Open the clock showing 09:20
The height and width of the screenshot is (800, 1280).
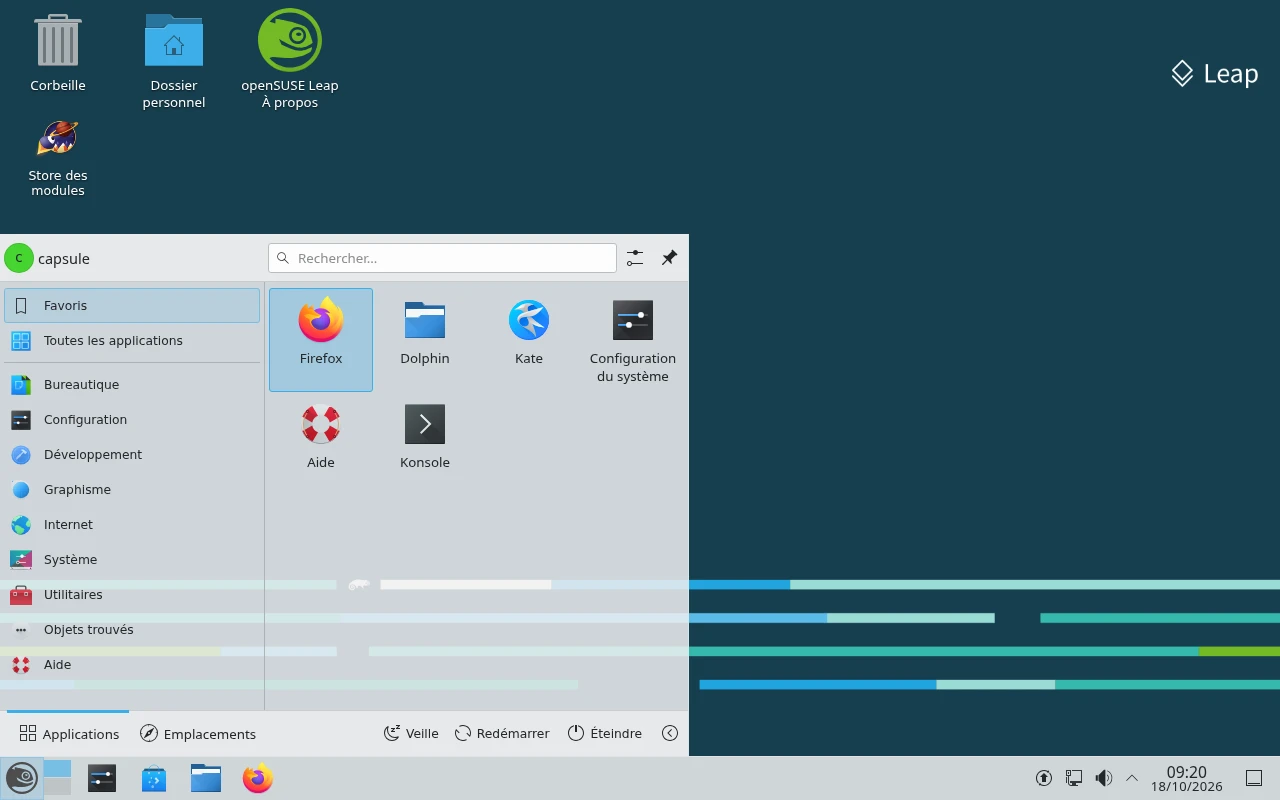pyautogui.click(x=1187, y=778)
